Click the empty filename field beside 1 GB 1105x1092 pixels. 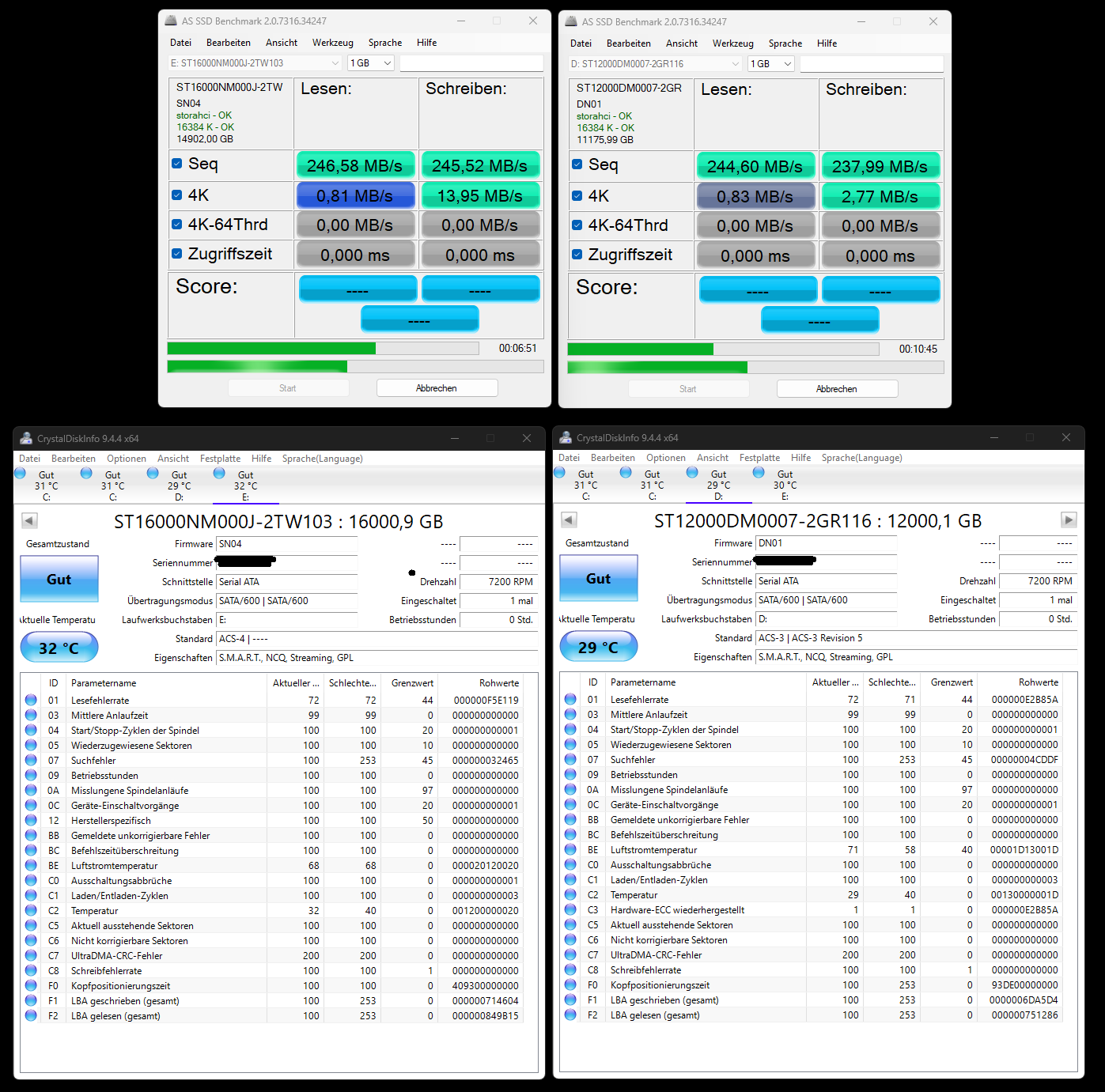[472, 62]
